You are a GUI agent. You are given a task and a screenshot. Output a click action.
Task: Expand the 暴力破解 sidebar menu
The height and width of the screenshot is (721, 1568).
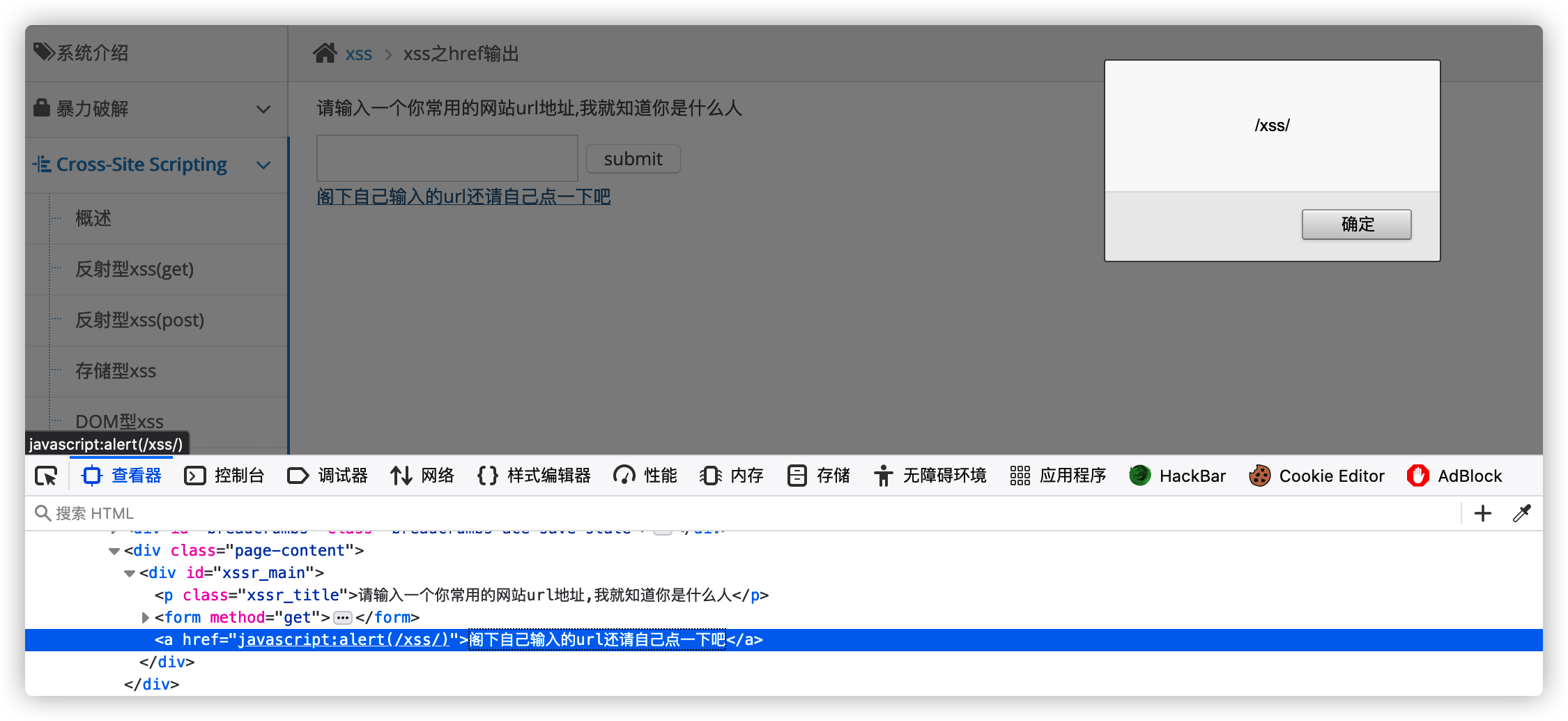coord(263,109)
